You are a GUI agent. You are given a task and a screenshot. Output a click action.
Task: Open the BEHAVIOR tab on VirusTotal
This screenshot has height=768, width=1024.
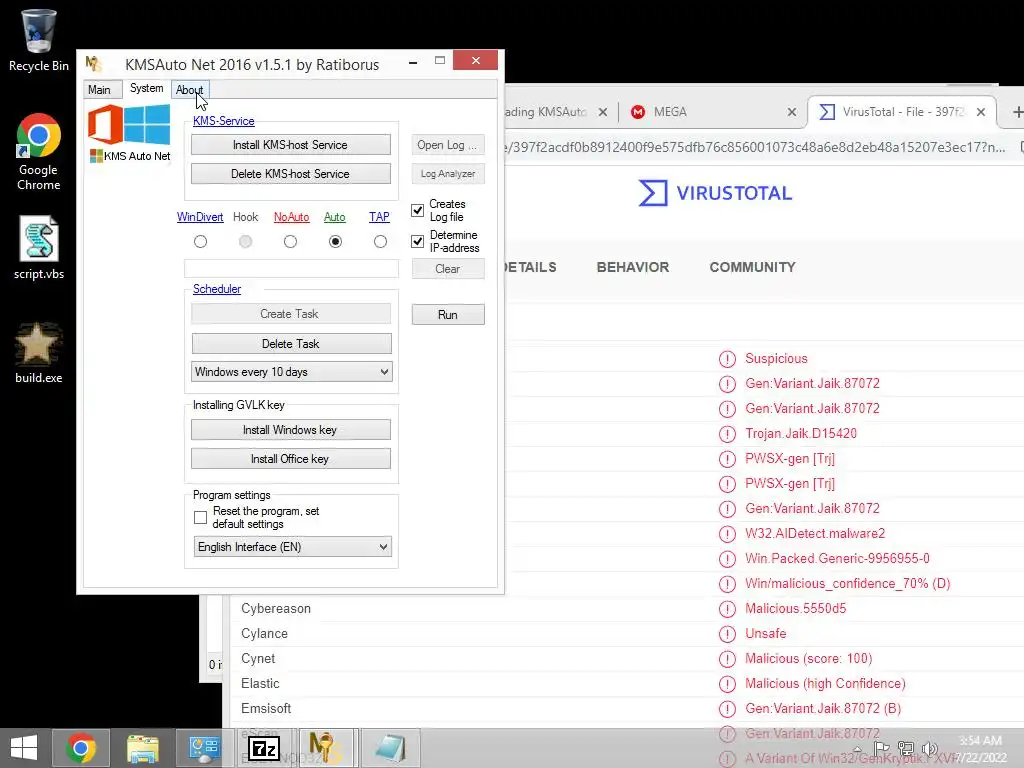click(x=633, y=267)
